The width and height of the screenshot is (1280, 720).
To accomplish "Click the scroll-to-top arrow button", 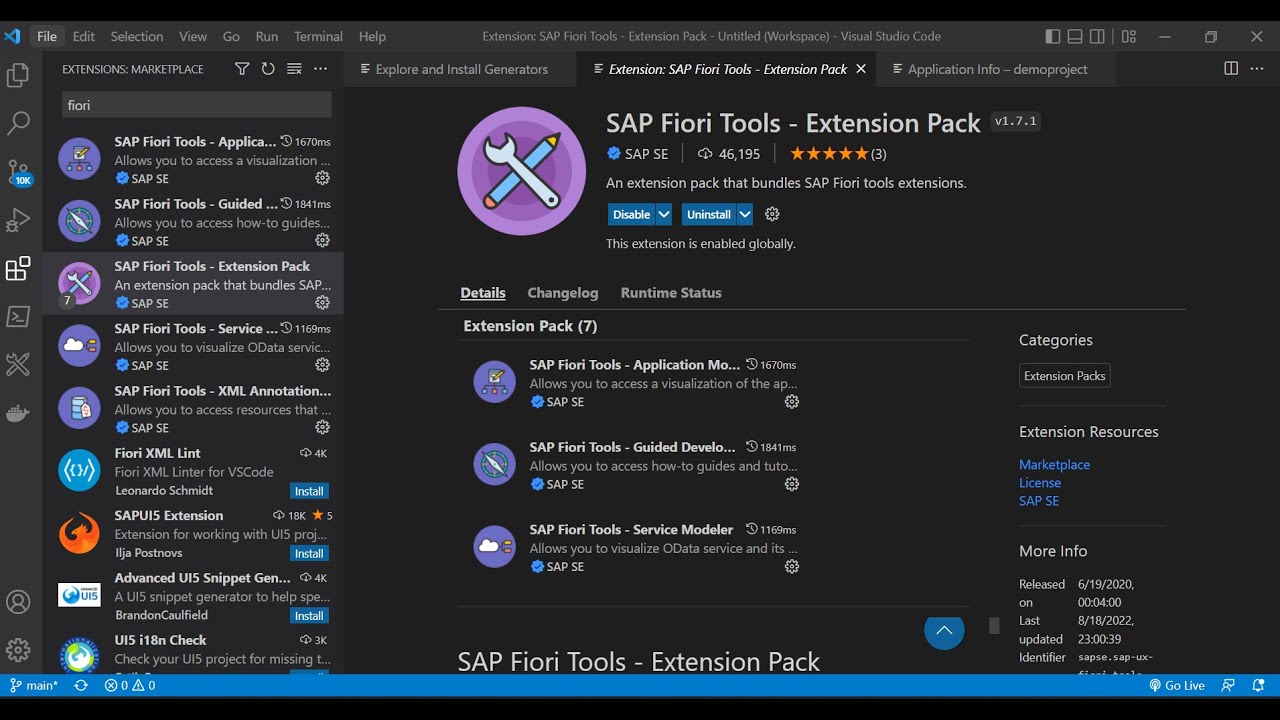I will [x=944, y=630].
